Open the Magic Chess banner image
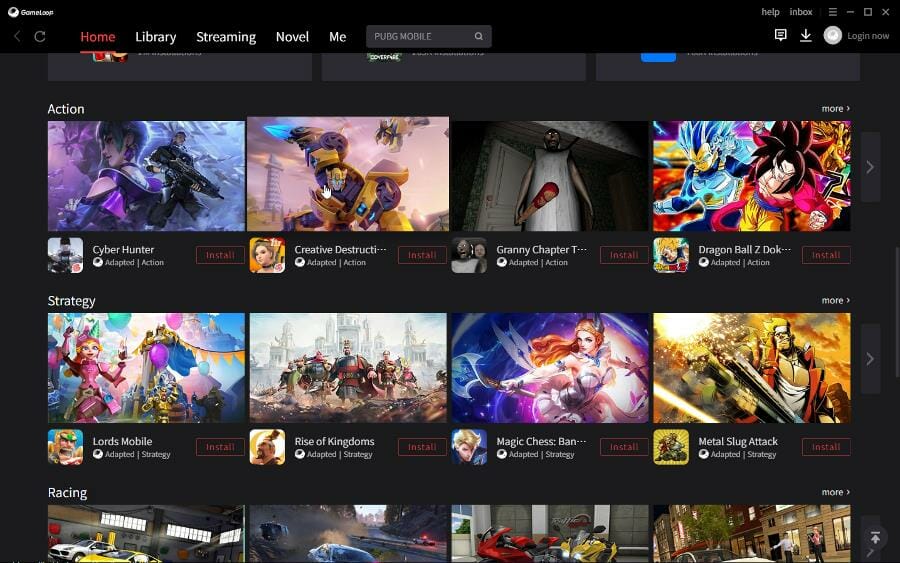 point(550,368)
